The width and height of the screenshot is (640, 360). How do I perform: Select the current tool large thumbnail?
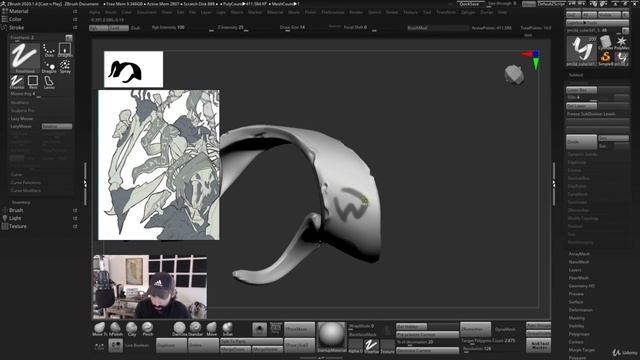pos(582,51)
